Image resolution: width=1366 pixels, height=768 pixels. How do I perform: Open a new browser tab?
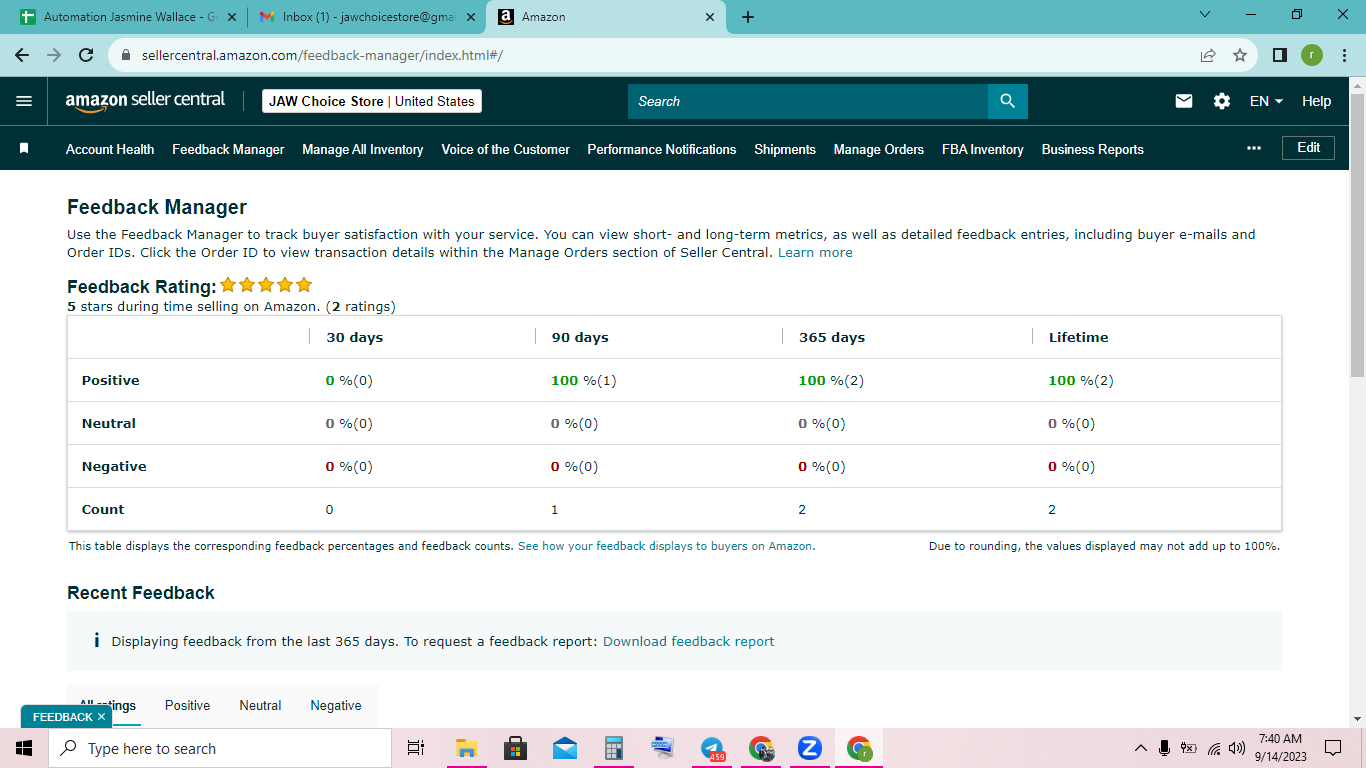[x=748, y=17]
